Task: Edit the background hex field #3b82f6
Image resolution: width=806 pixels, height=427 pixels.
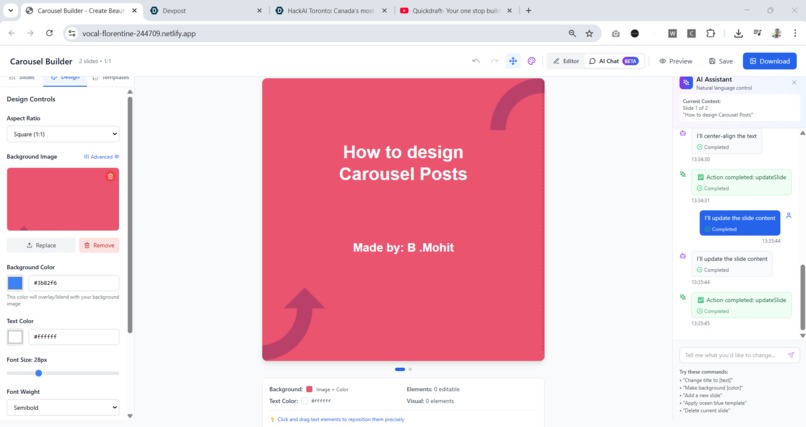Action: [x=74, y=283]
